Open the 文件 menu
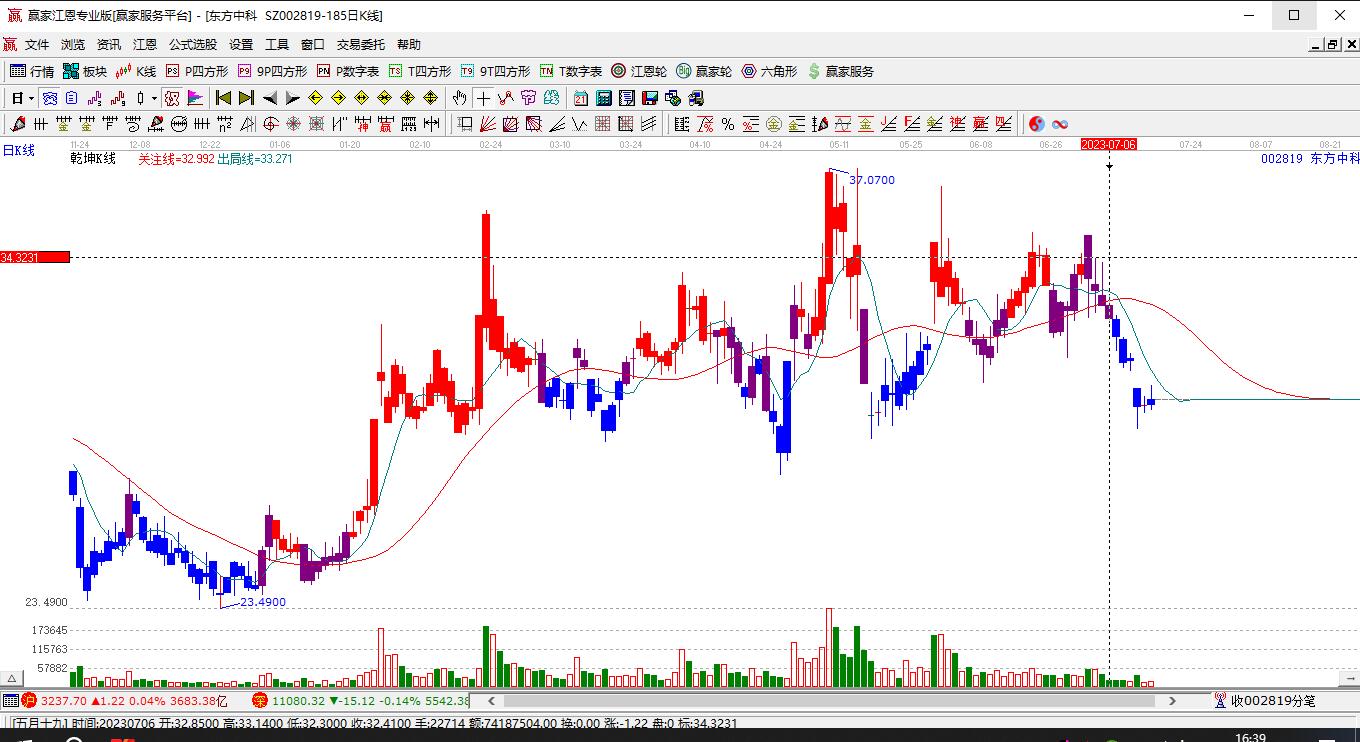 tap(37, 45)
